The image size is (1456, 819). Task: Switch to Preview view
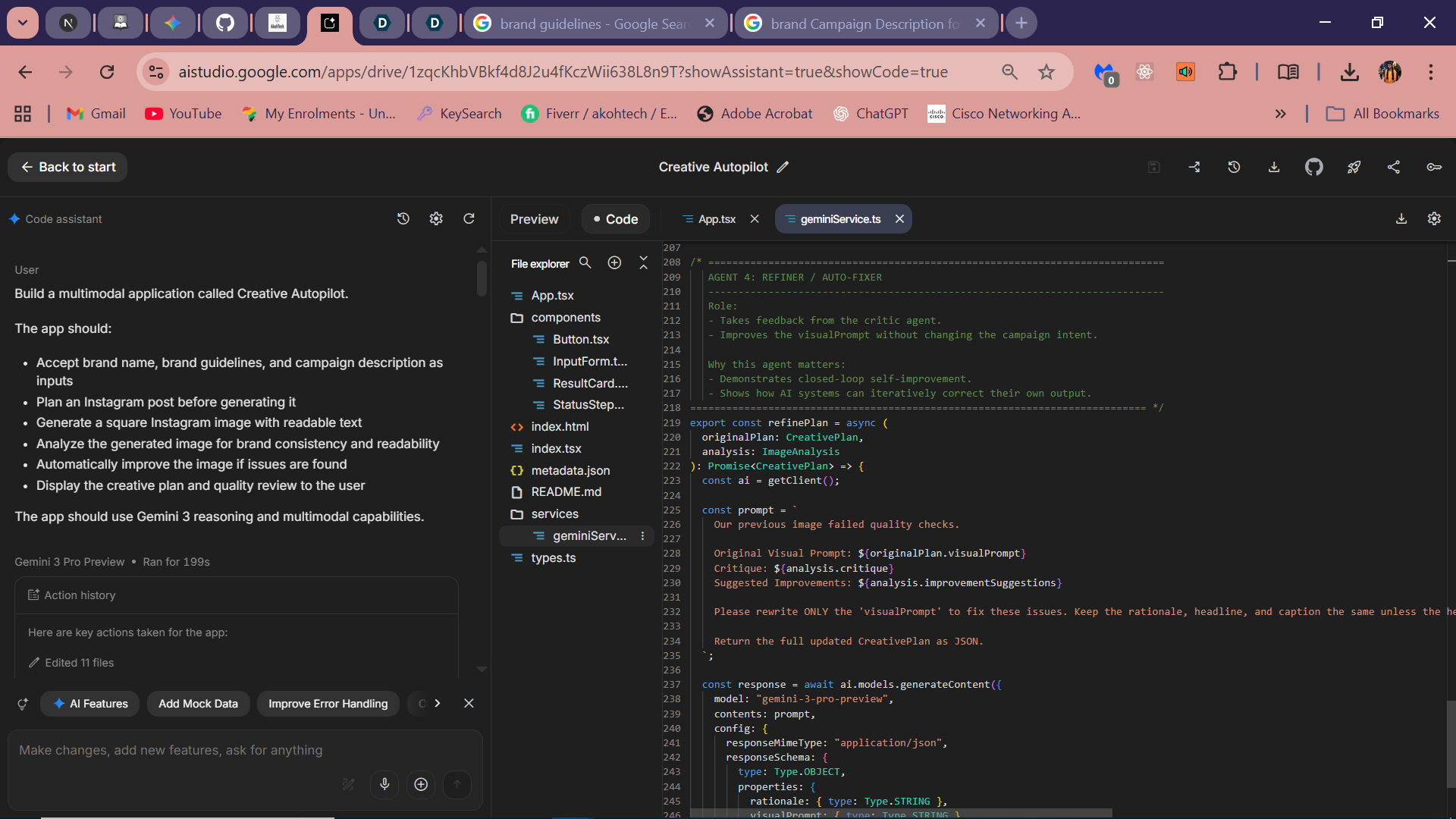tap(534, 219)
